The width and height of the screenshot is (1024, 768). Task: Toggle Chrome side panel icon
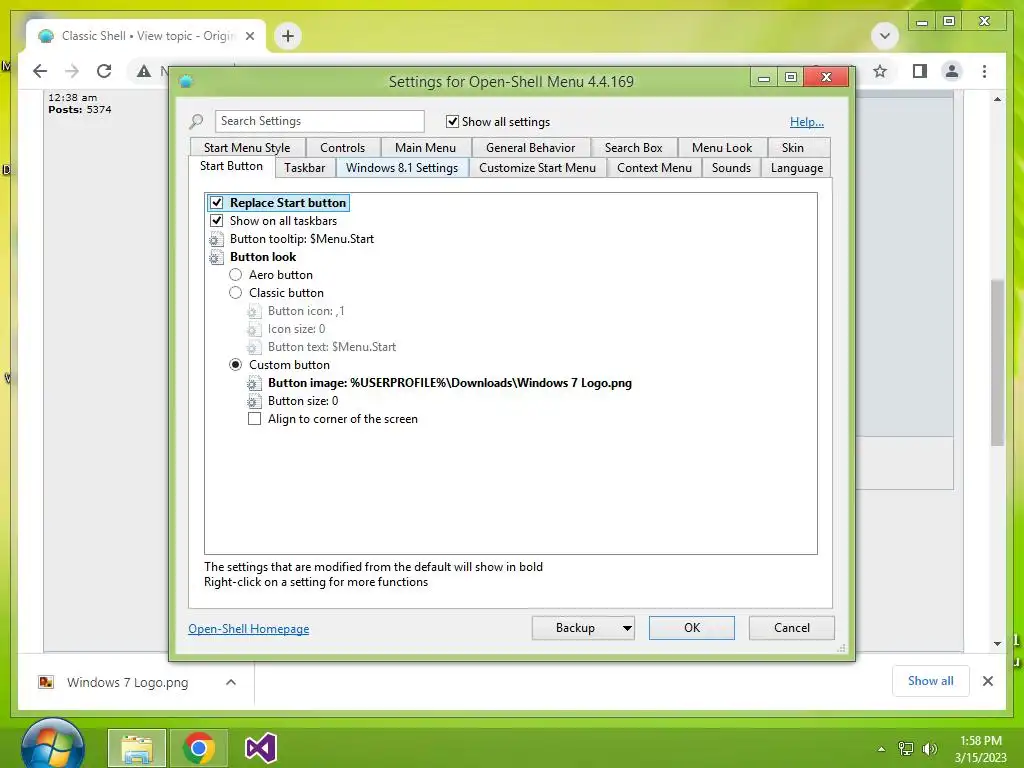(920, 71)
